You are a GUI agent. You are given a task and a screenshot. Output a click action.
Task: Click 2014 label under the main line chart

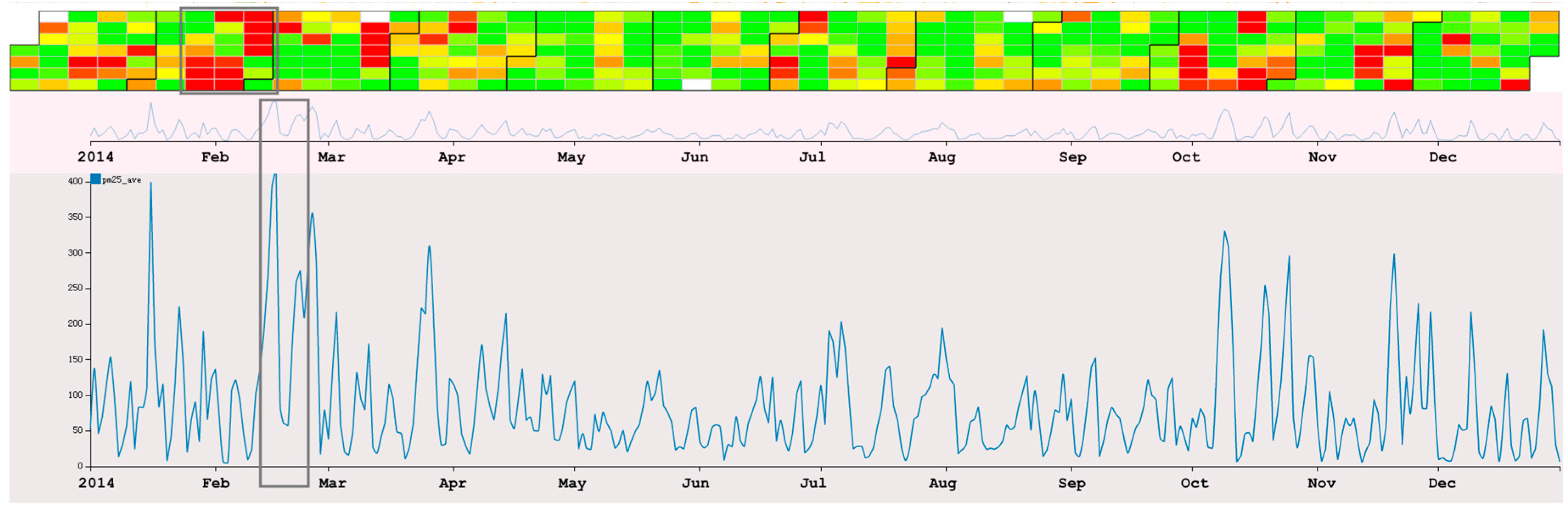(x=96, y=483)
